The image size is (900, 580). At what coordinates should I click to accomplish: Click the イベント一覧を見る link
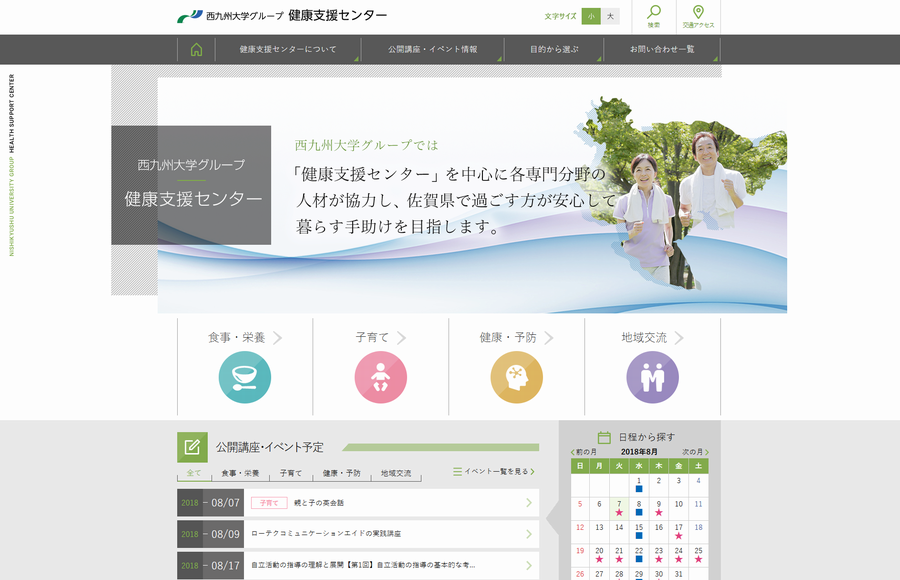pyautogui.click(x=495, y=471)
